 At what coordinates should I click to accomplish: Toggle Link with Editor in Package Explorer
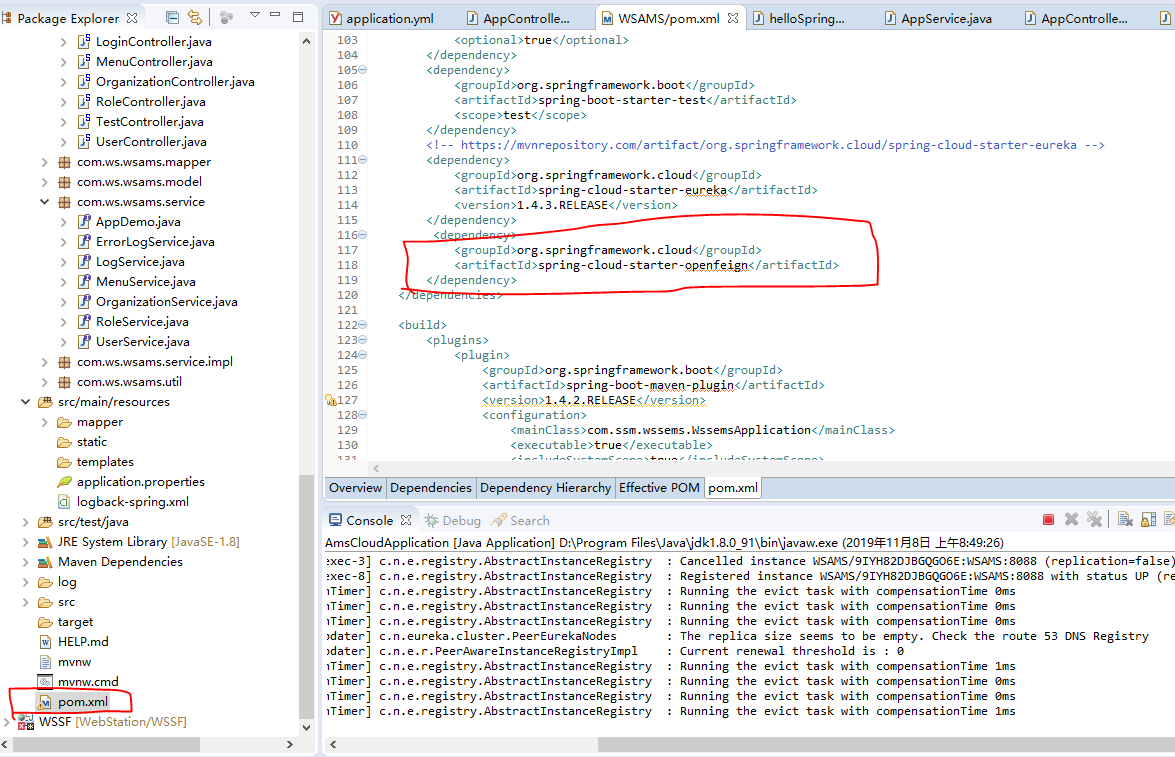pos(194,17)
